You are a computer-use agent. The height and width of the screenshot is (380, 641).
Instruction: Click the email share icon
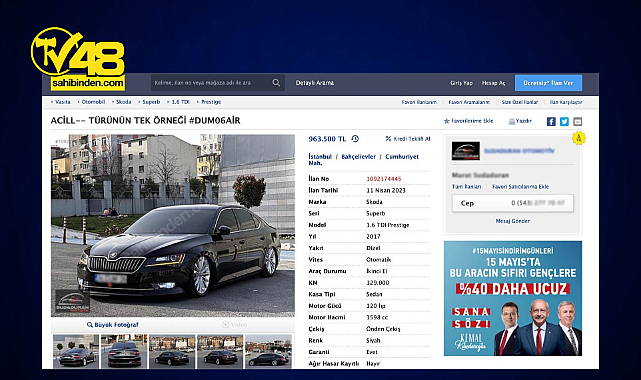coord(577,121)
